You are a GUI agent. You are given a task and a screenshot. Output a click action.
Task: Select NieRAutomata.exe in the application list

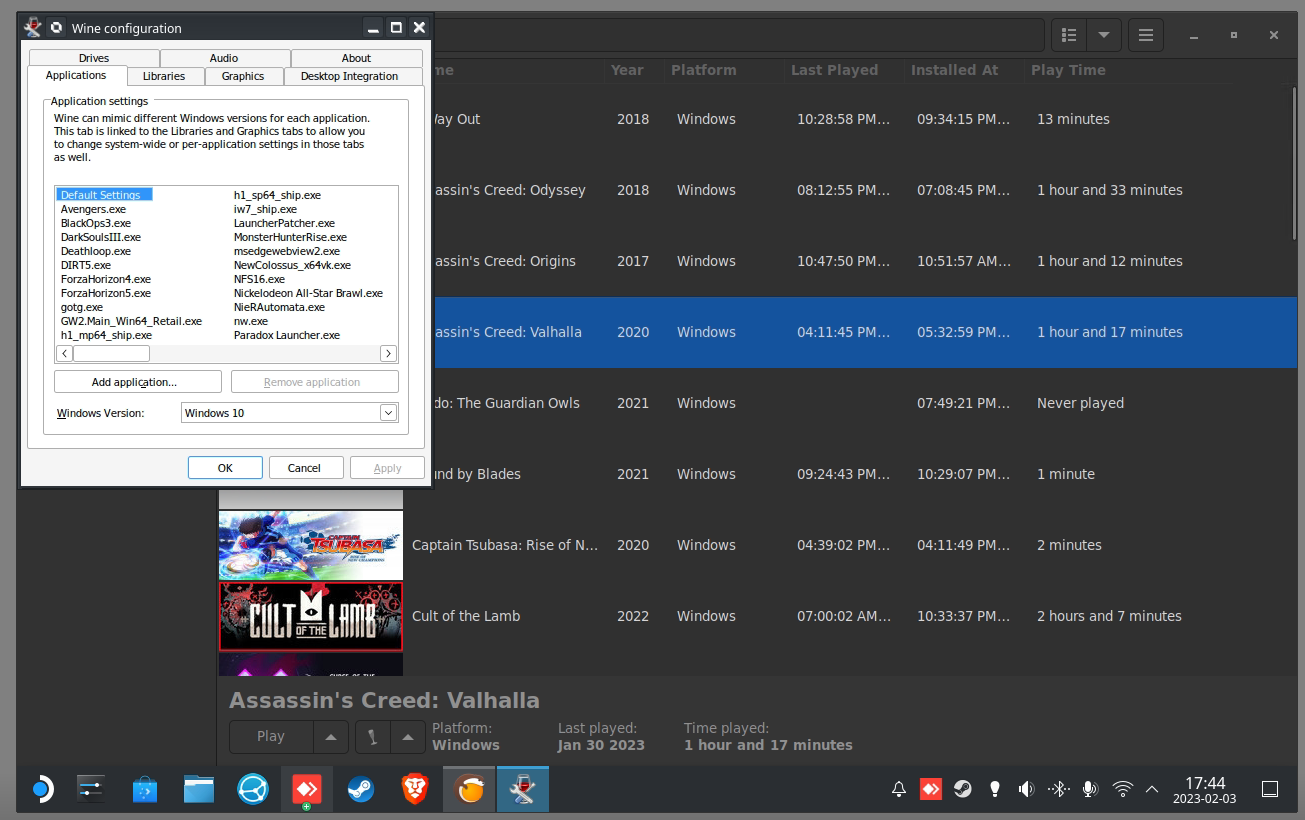pyautogui.click(x=279, y=307)
